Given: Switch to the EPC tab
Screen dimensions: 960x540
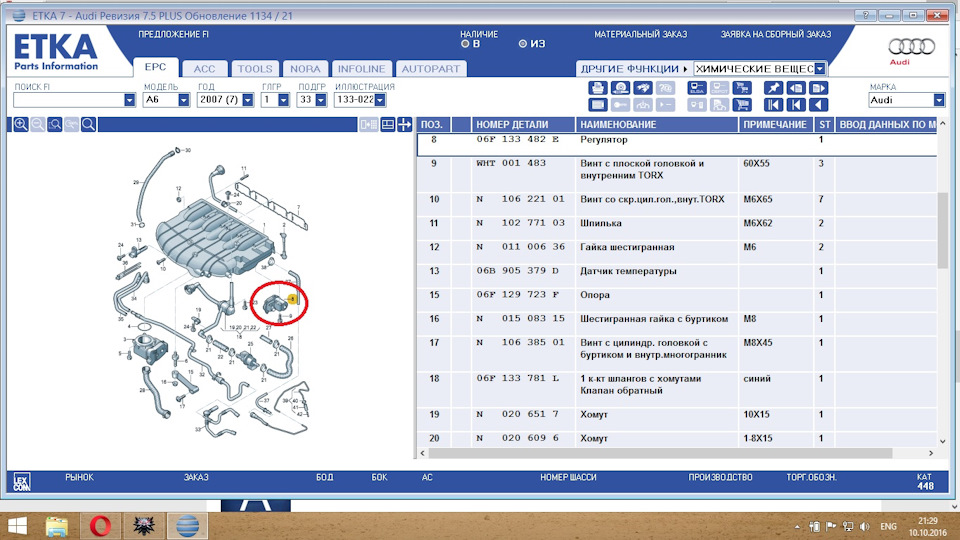Looking at the screenshot, I should [x=156, y=67].
